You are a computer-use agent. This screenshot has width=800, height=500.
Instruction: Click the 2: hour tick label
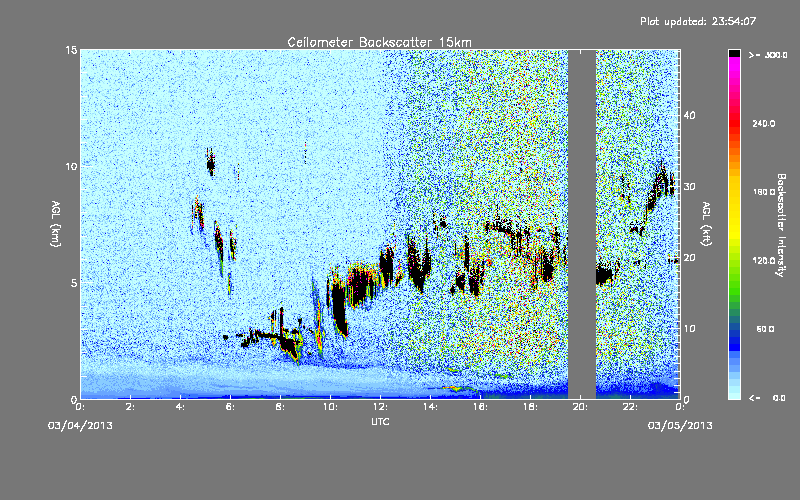(x=131, y=407)
